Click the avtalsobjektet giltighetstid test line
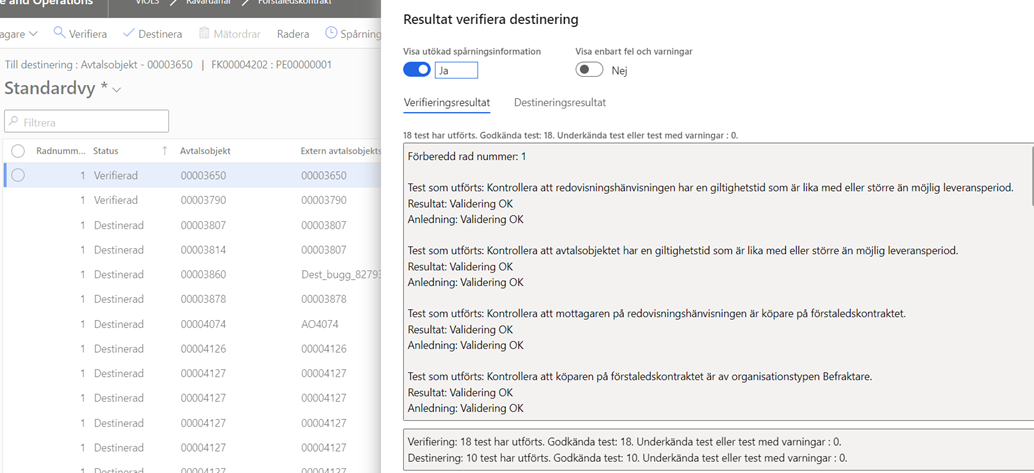1034x473 pixels. pyautogui.click(x=683, y=251)
